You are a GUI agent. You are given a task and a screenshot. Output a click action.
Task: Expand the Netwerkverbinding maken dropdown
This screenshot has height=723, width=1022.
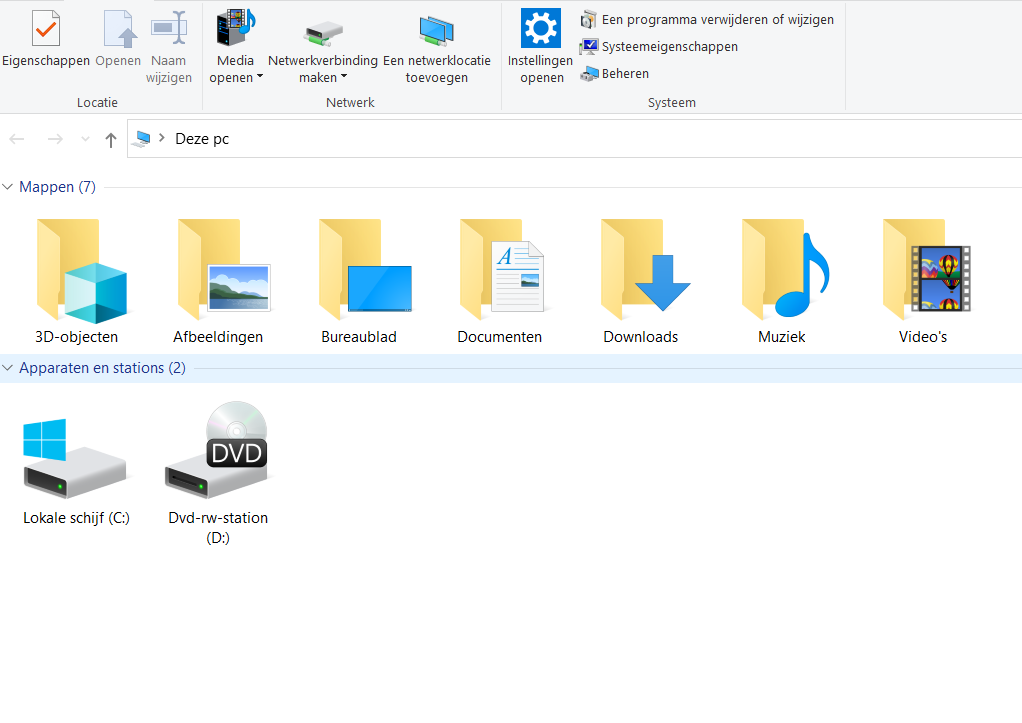344,78
